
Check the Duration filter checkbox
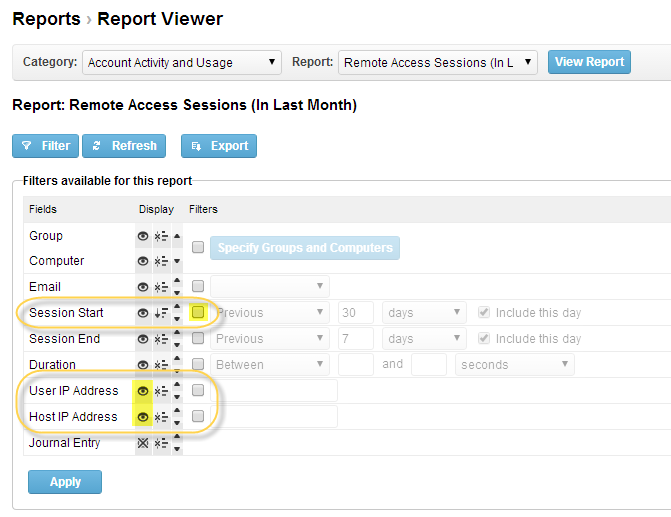tap(198, 364)
